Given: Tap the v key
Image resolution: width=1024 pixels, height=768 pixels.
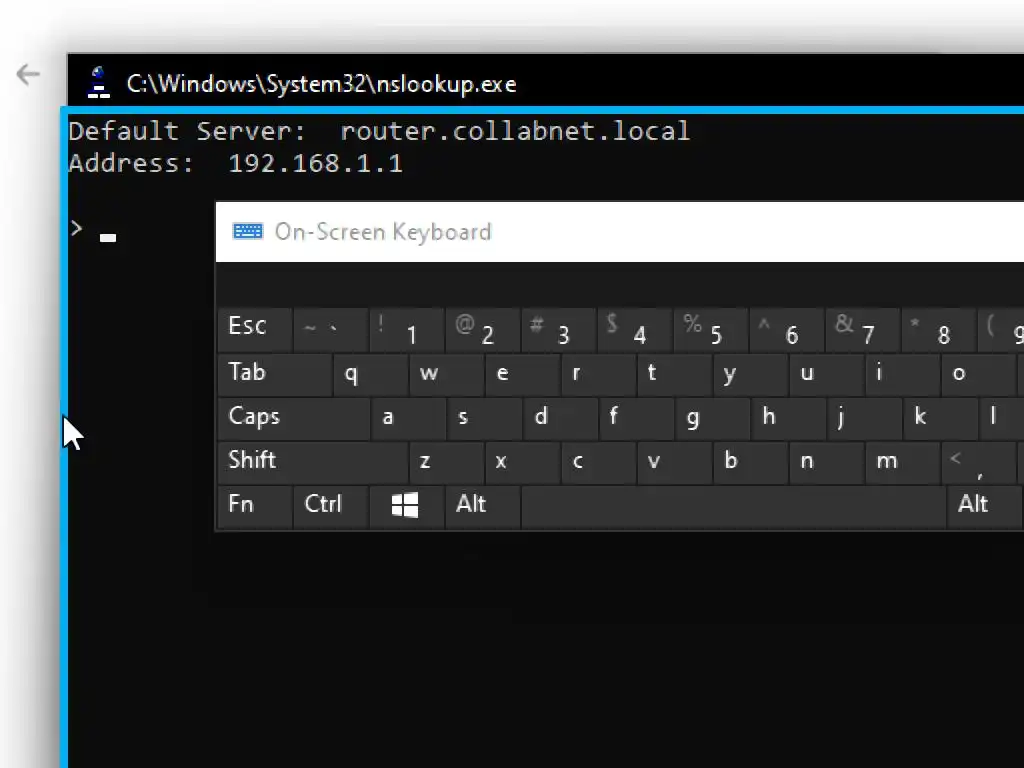Looking at the screenshot, I should tap(674, 461).
